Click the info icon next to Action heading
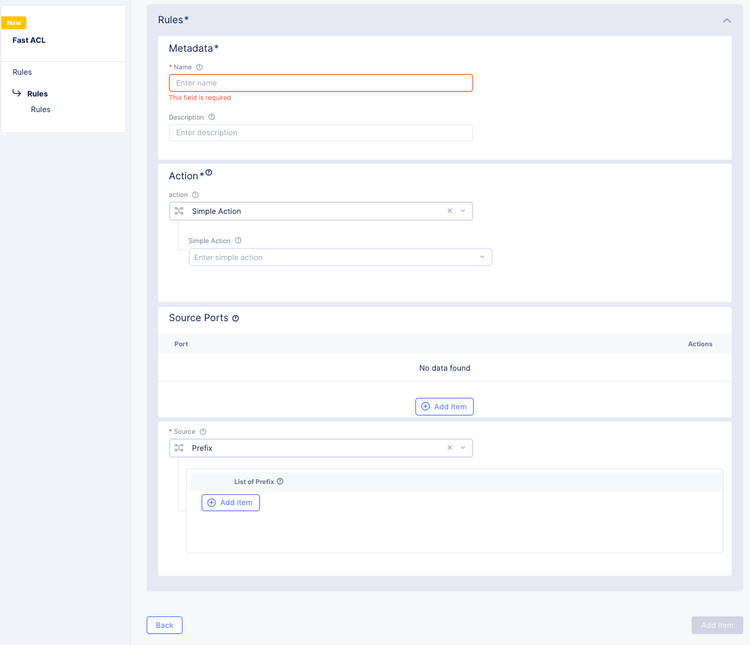Image resolution: width=750 pixels, height=645 pixels. coord(208,173)
